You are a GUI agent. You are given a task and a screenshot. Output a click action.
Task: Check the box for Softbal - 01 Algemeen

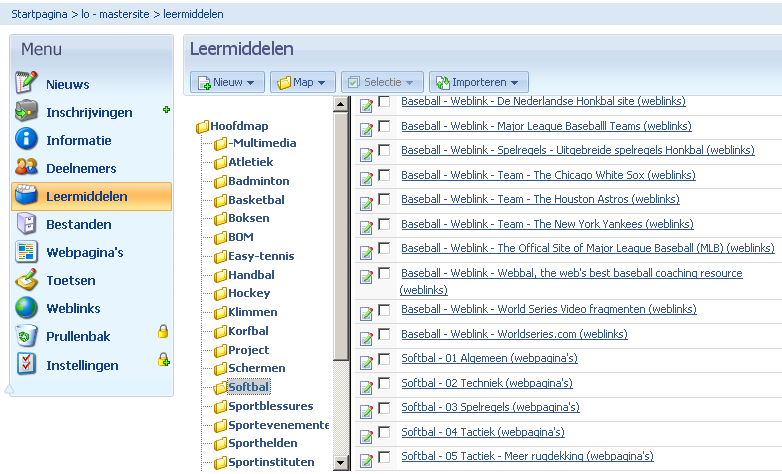click(384, 359)
